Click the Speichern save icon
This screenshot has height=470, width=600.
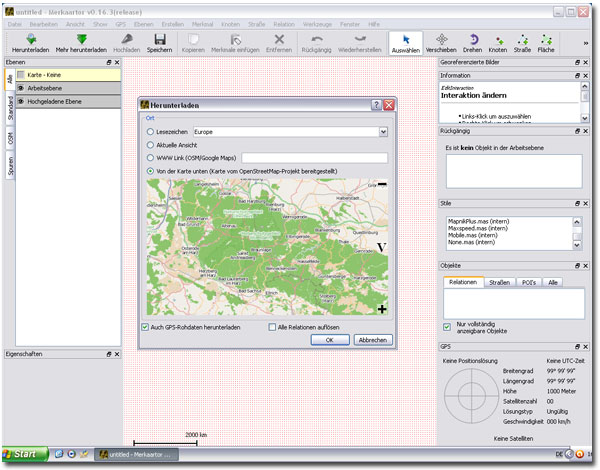(158, 39)
